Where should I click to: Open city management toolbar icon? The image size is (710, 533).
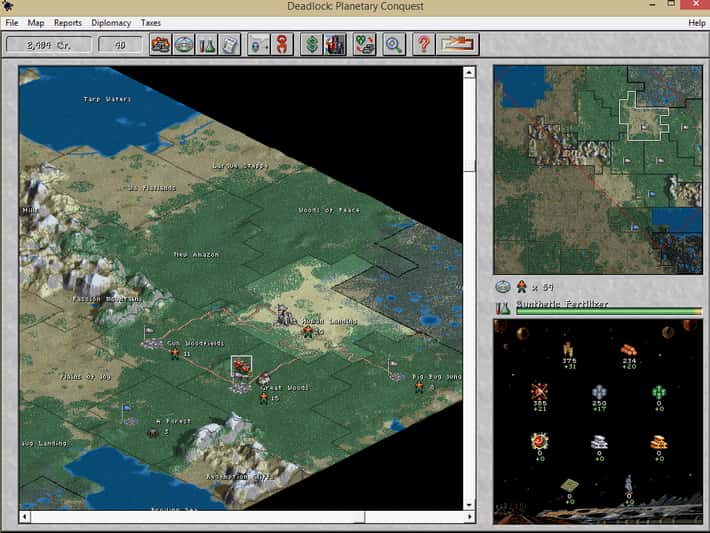[161, 44]
